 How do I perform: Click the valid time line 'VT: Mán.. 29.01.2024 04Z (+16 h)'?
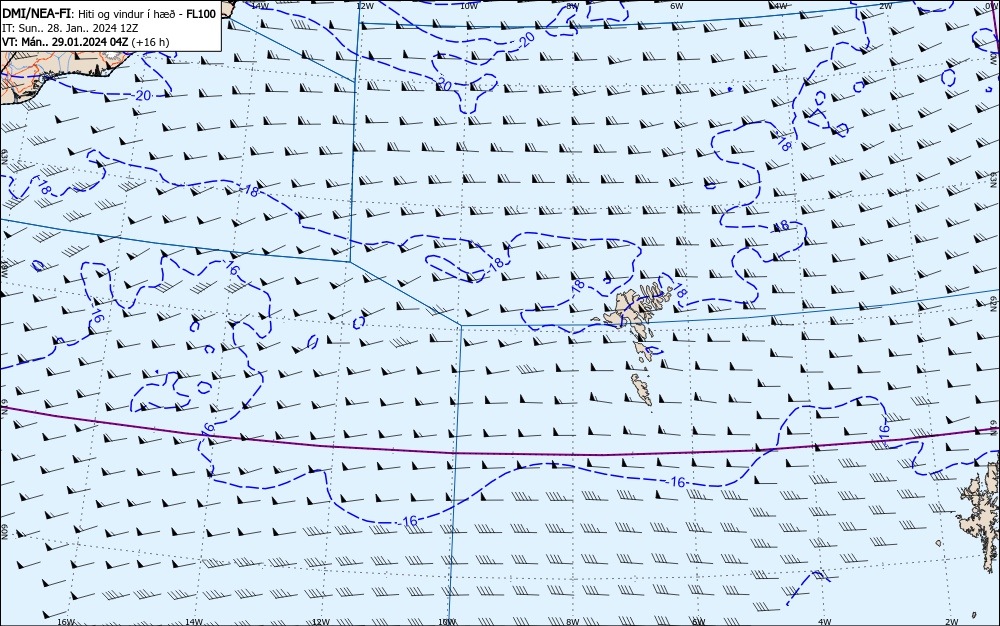(86, 42)
